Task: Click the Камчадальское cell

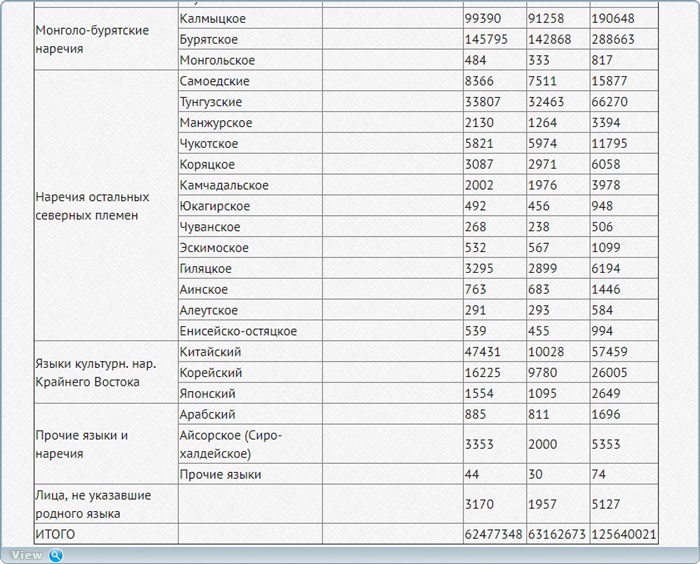Action: click(x=250, y=185)
